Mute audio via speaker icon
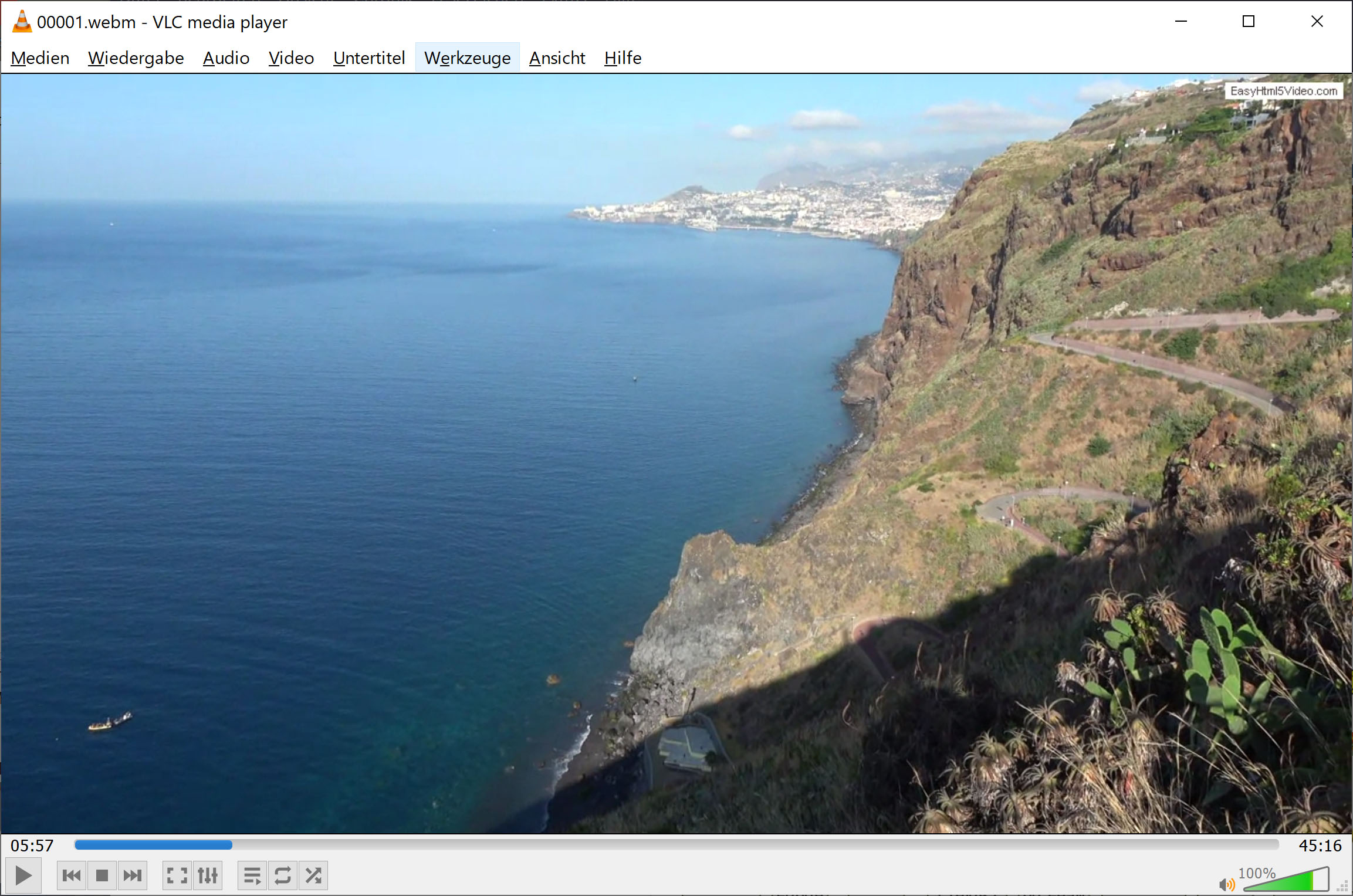Image resolution: width=1353 pixels, height=896 pixels. click(1226, 884)
